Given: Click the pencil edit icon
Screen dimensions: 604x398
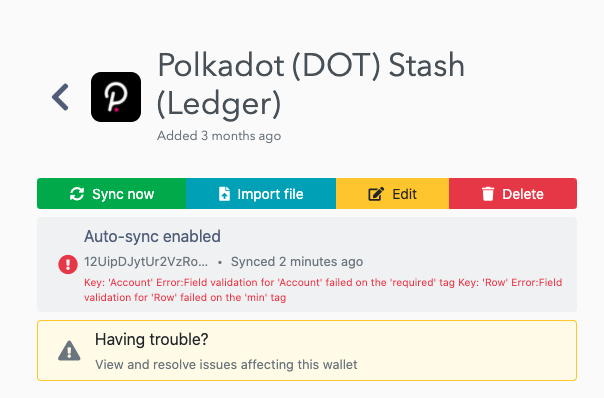Looking at the screenshot, I should coord(376,194).
